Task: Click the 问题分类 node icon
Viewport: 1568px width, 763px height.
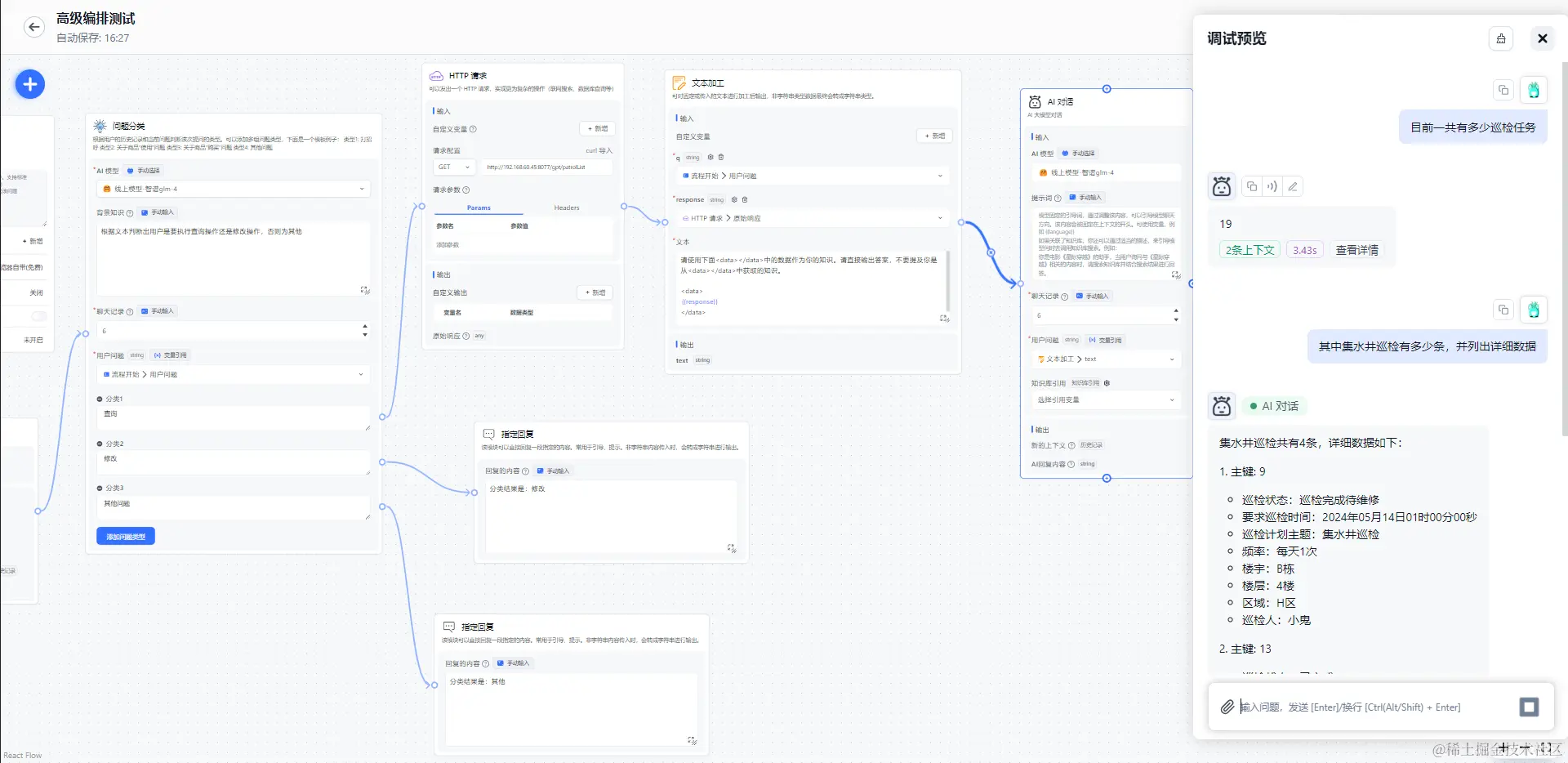Action: 100,126
